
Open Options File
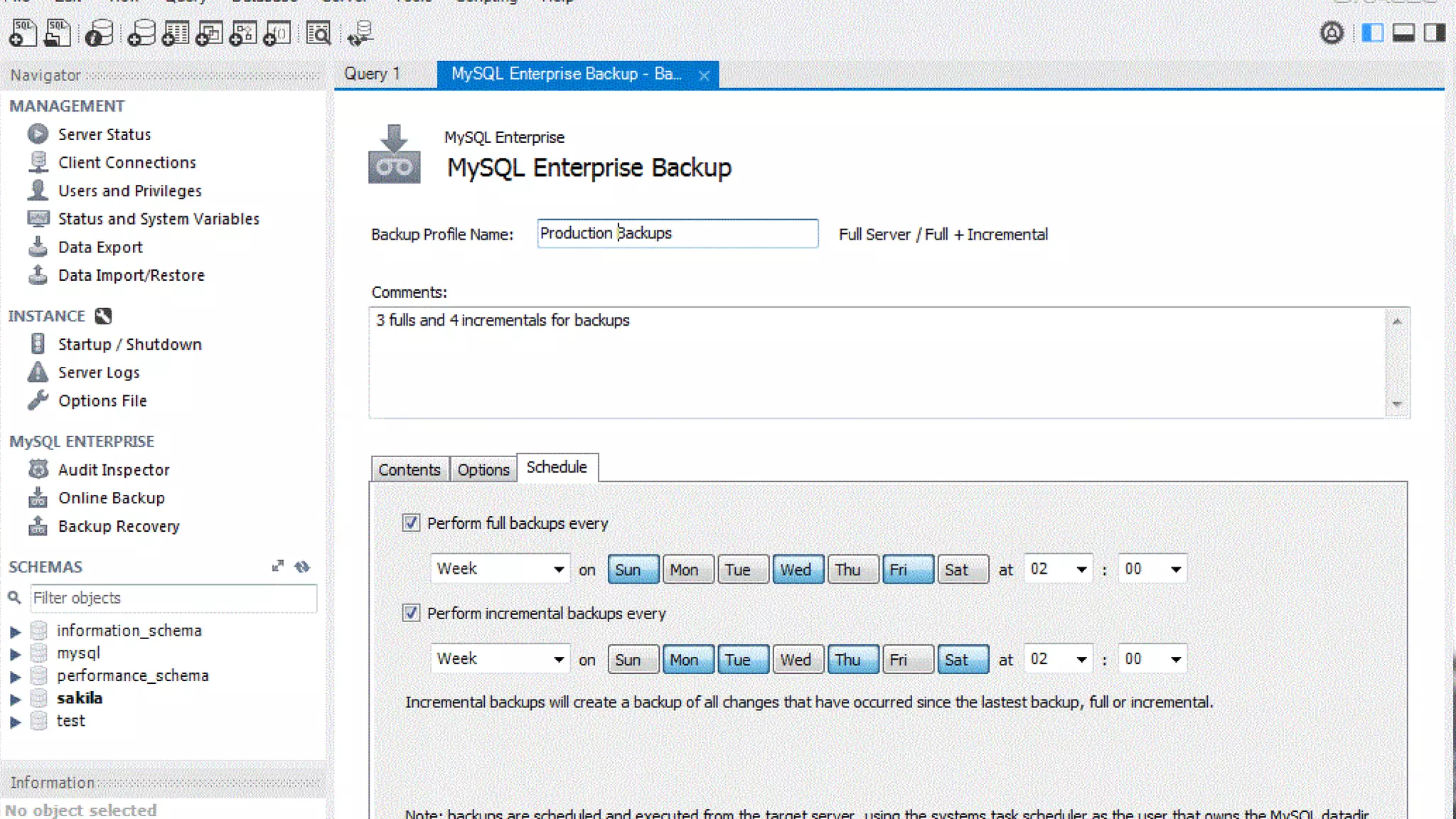pos(102,400)
